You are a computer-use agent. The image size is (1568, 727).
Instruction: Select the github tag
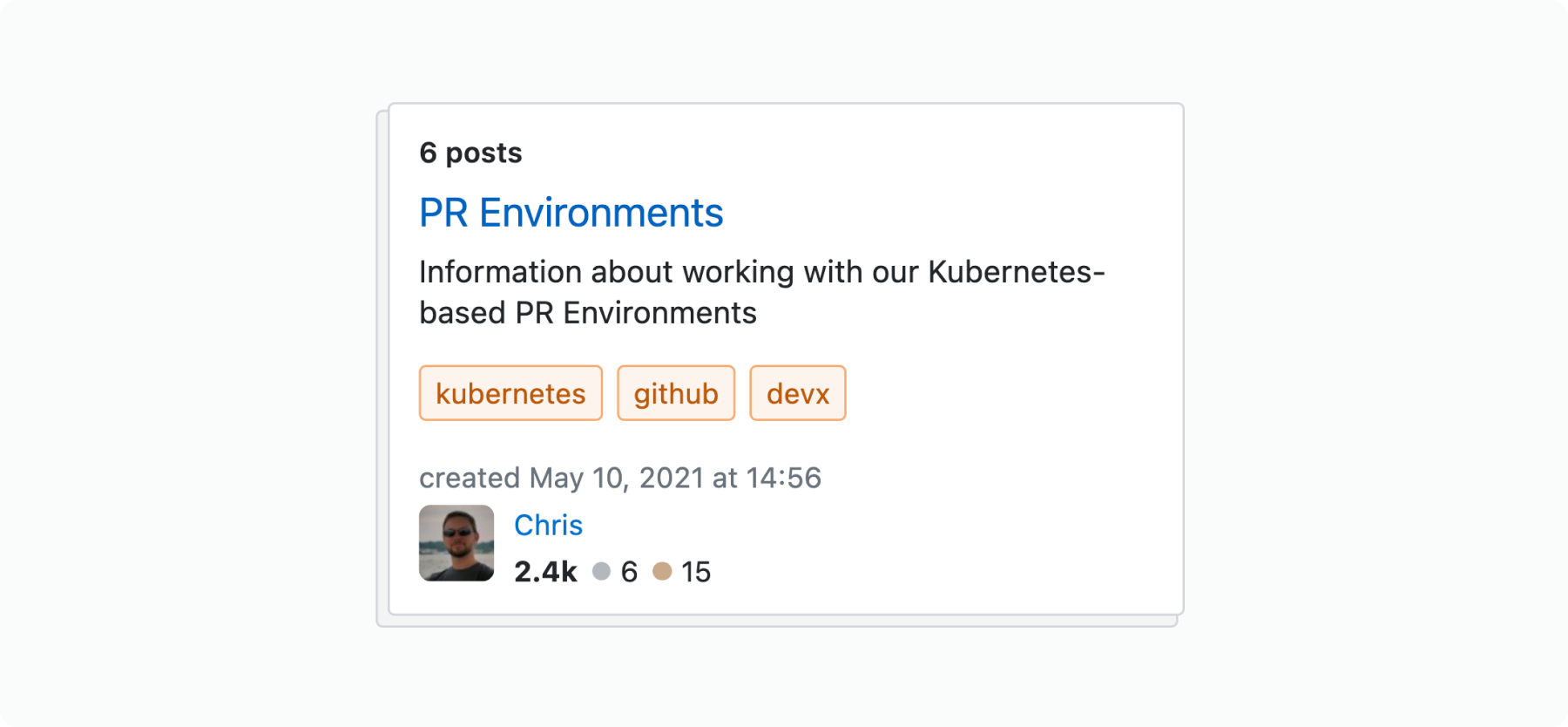[x=676, y=393]
